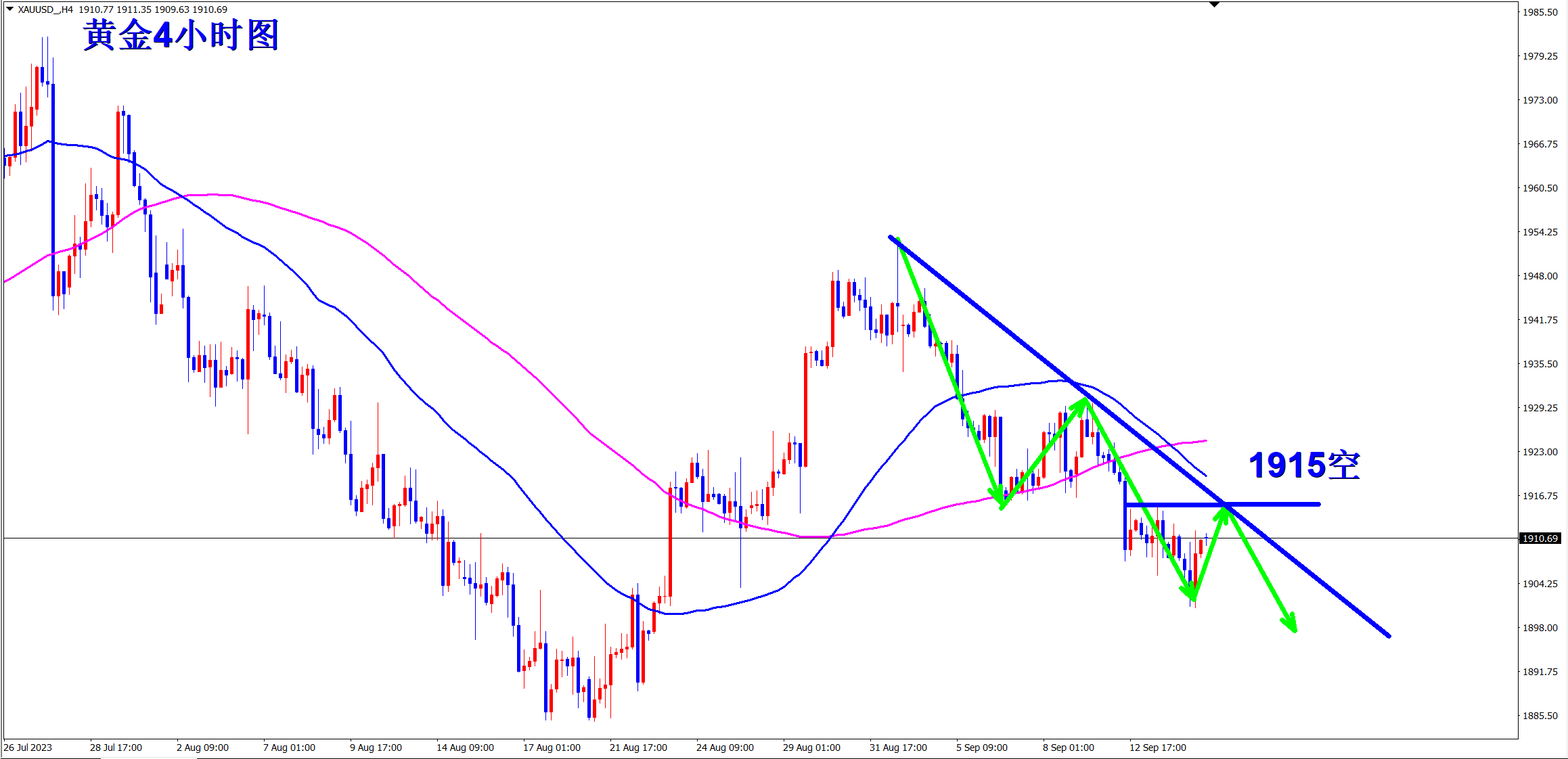Screen dimensions: 1568x759
Task: Click the 1985.50 price scale label
Action: 1540,12
